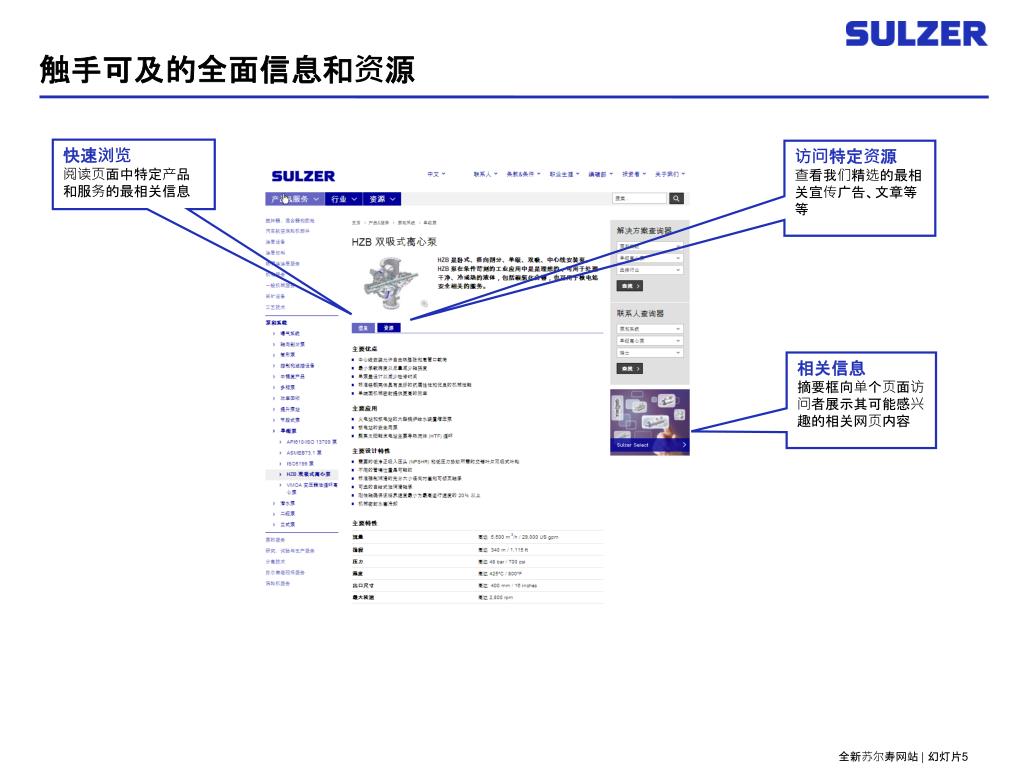
Task: Open the first dropdown in 联系人查询器 panel
Action: click(x=650, y=328)
